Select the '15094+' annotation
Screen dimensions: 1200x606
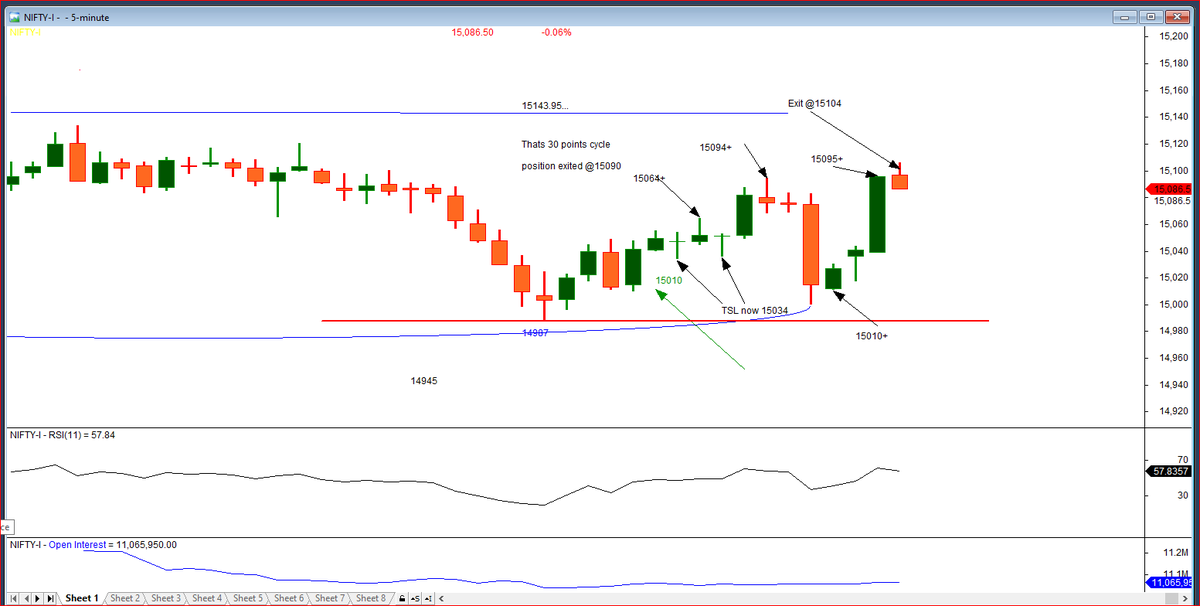click(x=715, y=147)
